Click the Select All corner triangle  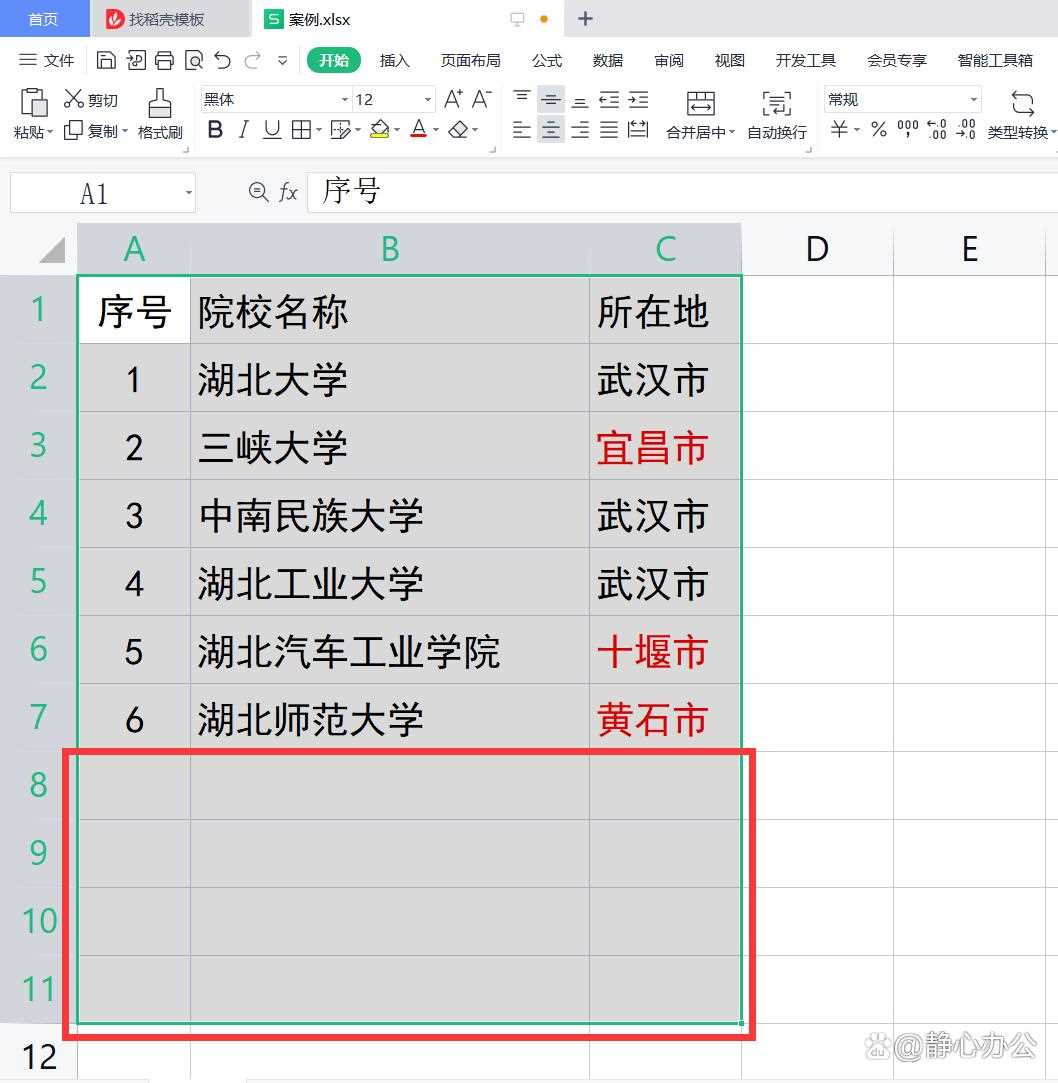click(x=52, y=249)
